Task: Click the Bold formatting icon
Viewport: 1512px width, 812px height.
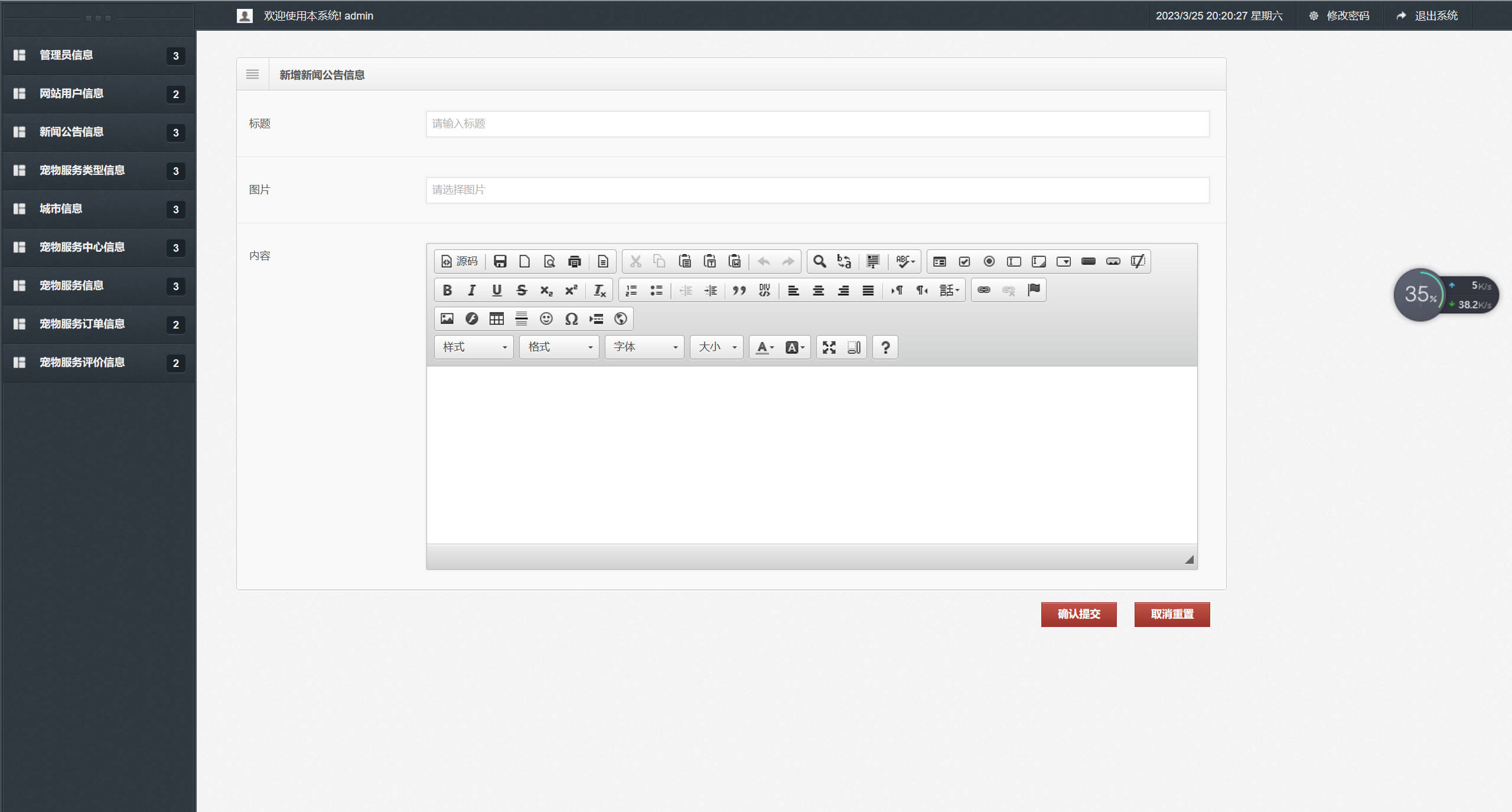Action: coord(447,290)
